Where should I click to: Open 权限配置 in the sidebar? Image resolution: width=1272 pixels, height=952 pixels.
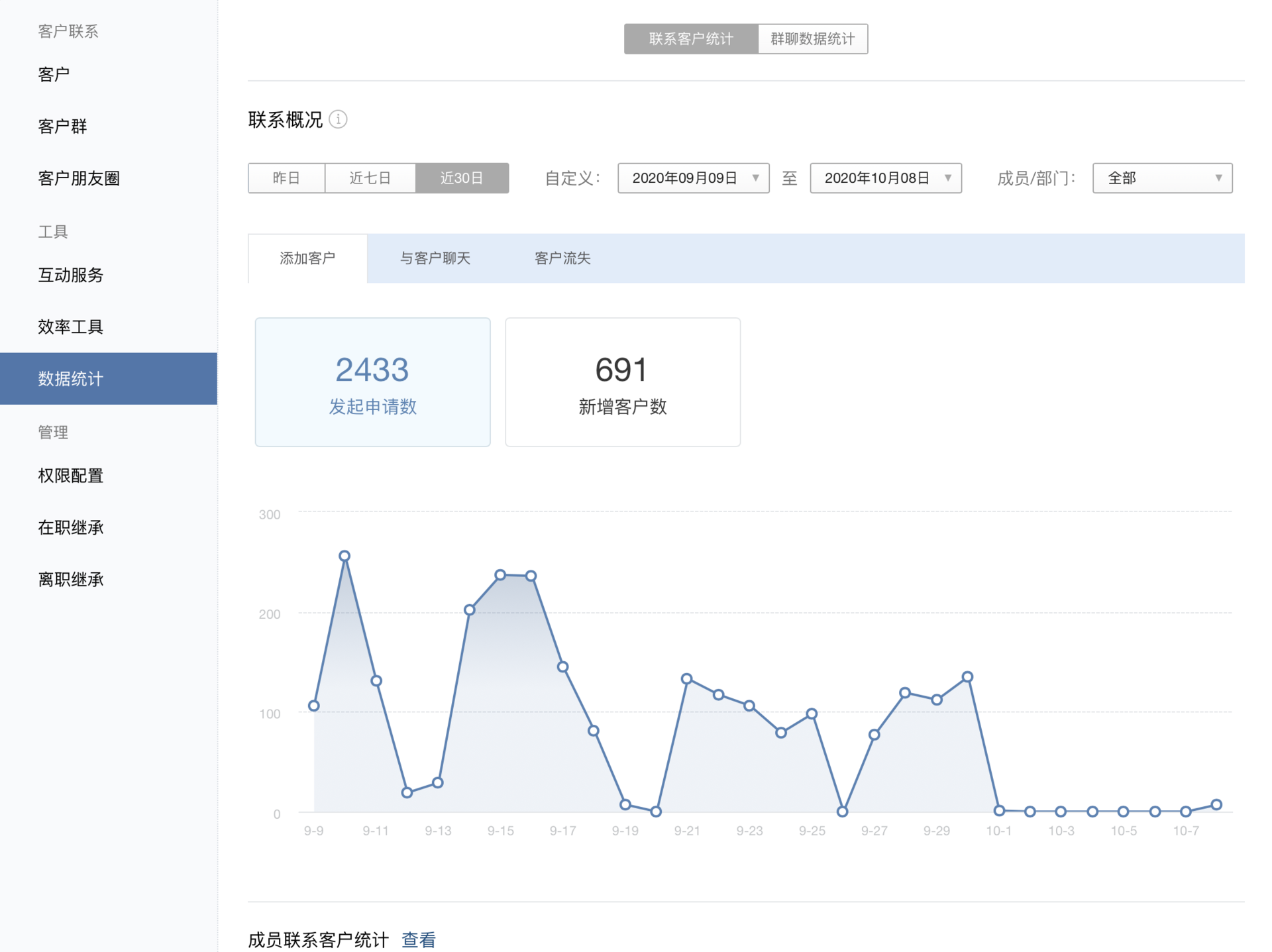pyautogui.click(x=70, y=476)
